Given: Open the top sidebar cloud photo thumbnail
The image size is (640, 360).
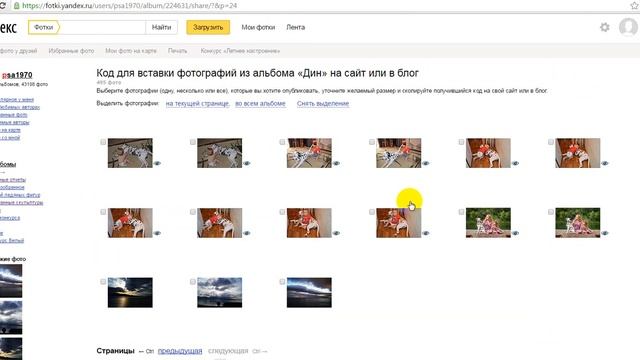Looking at the screenshot, I should [11, 281].
